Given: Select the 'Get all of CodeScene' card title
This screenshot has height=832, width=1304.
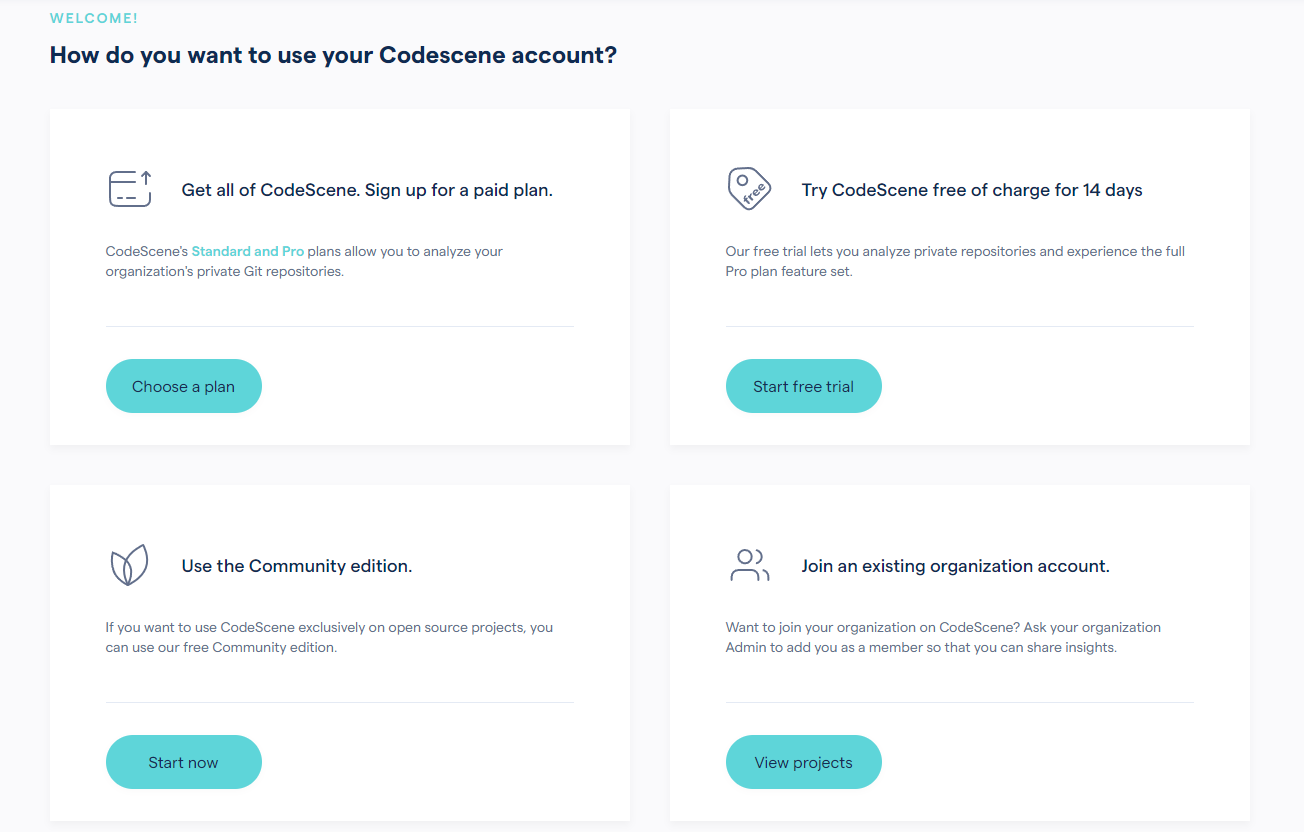Looking at the screenshot, I should point(367,190).
